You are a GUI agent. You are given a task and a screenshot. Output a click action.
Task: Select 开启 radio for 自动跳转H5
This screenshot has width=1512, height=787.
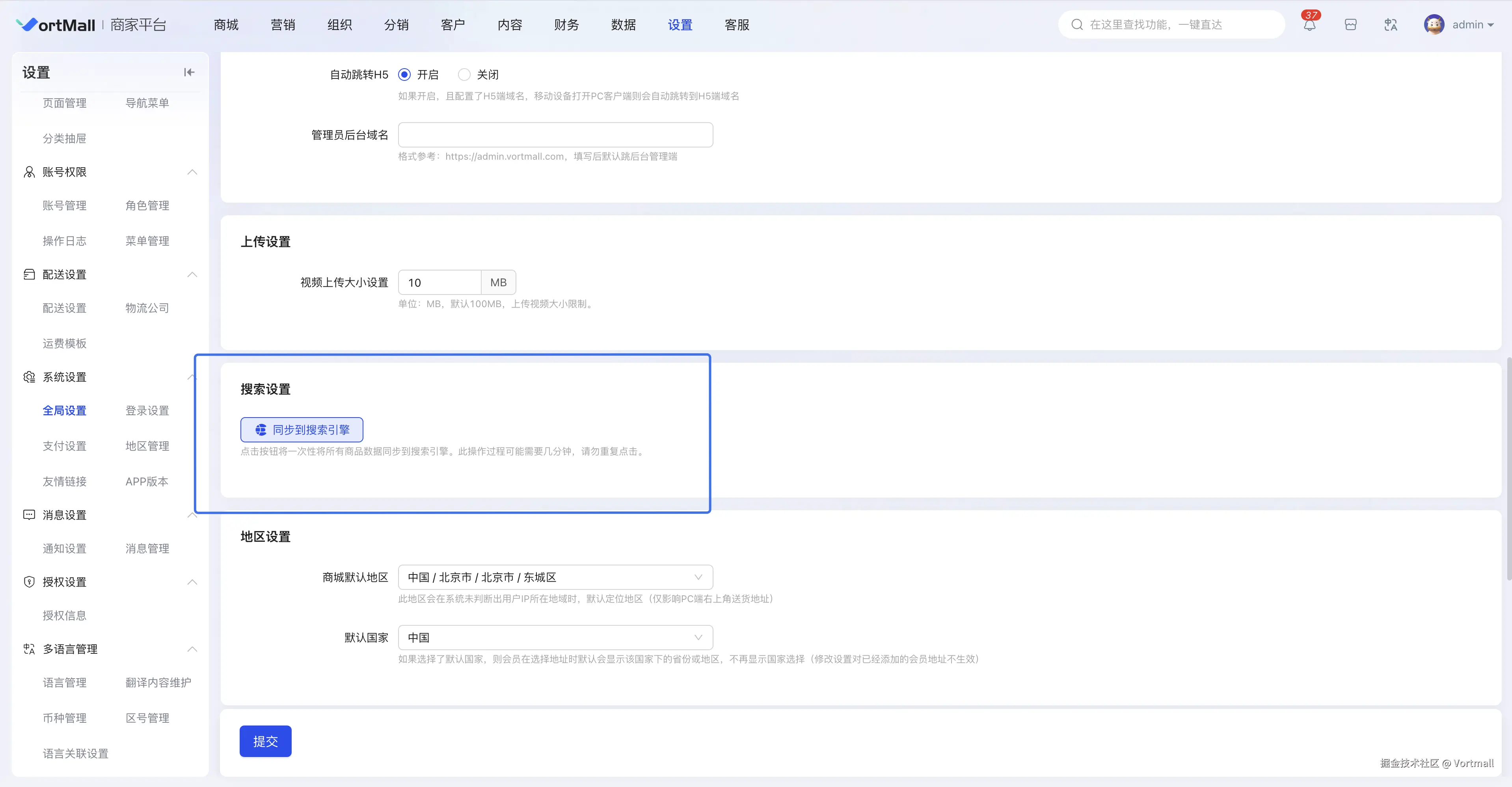(x=404, y=75)
